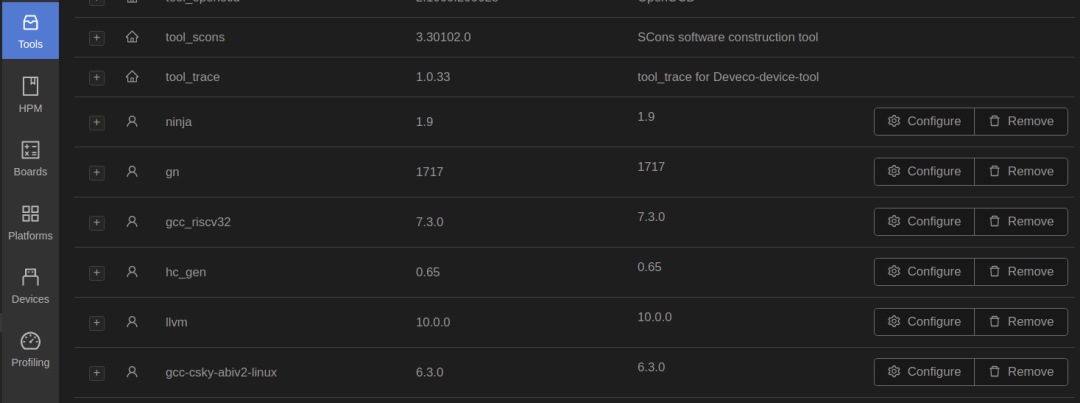Expand the tool_trace row
Screen dimensions: 1080x403
[x=97, y=78]
